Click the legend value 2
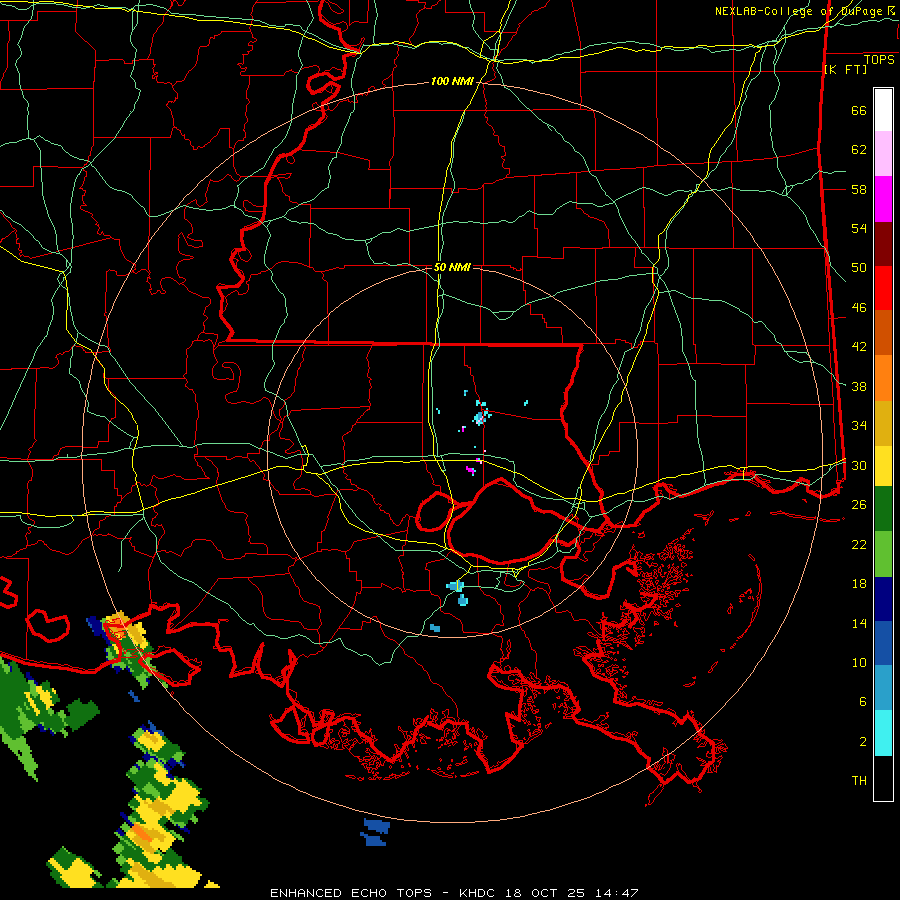The width and height of the screenshot is (900, 900). point(863,742)
